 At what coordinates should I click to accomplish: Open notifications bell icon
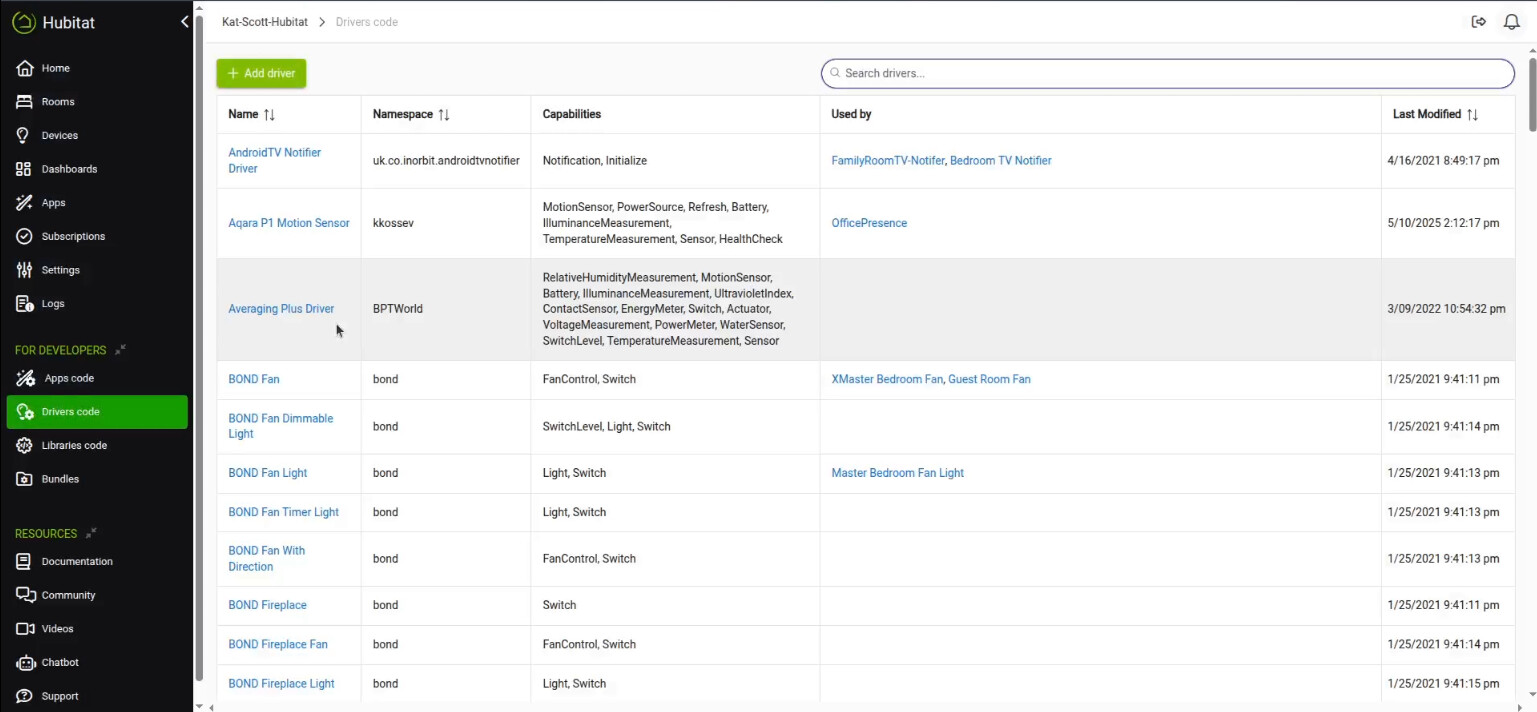pyautogui.click(x=1512, y=22)
